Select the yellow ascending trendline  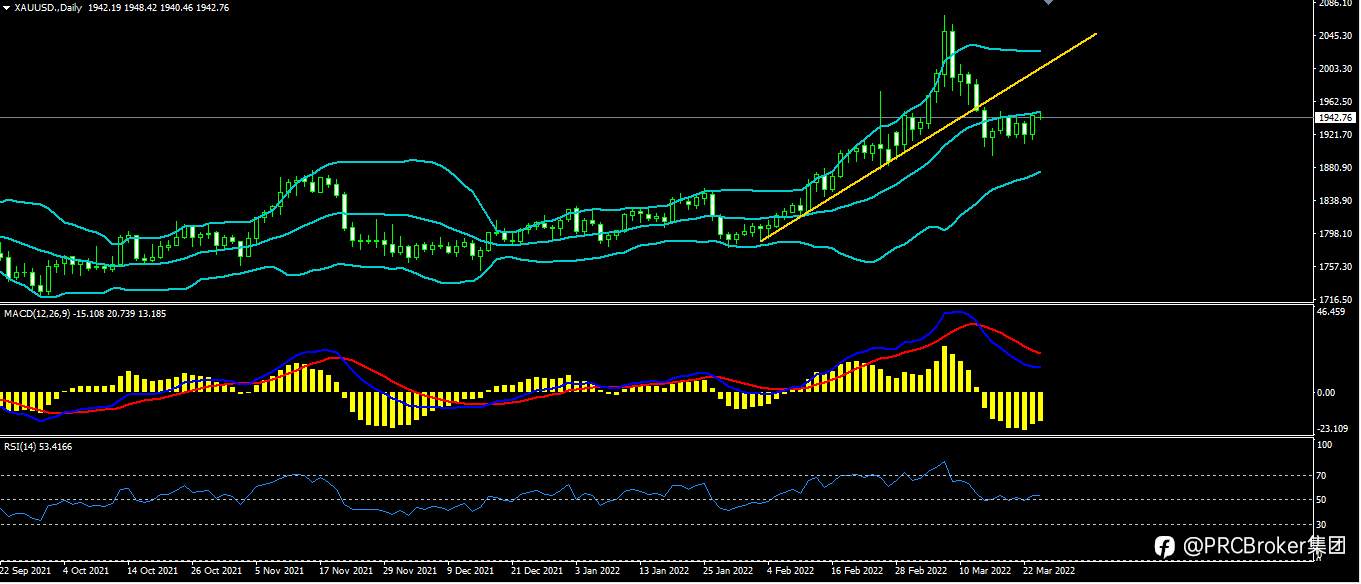tap(928, 137)
